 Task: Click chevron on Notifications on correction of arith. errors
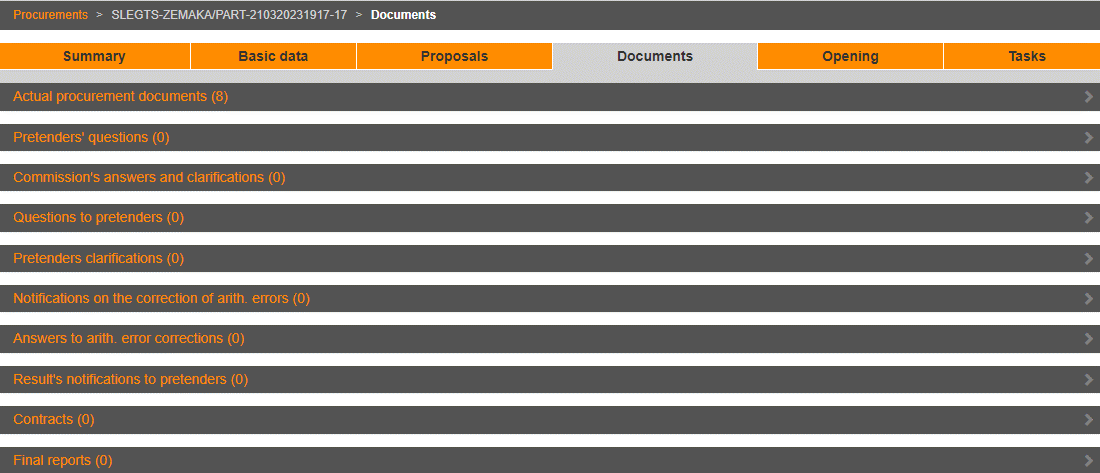click(x=1088, y=298)
